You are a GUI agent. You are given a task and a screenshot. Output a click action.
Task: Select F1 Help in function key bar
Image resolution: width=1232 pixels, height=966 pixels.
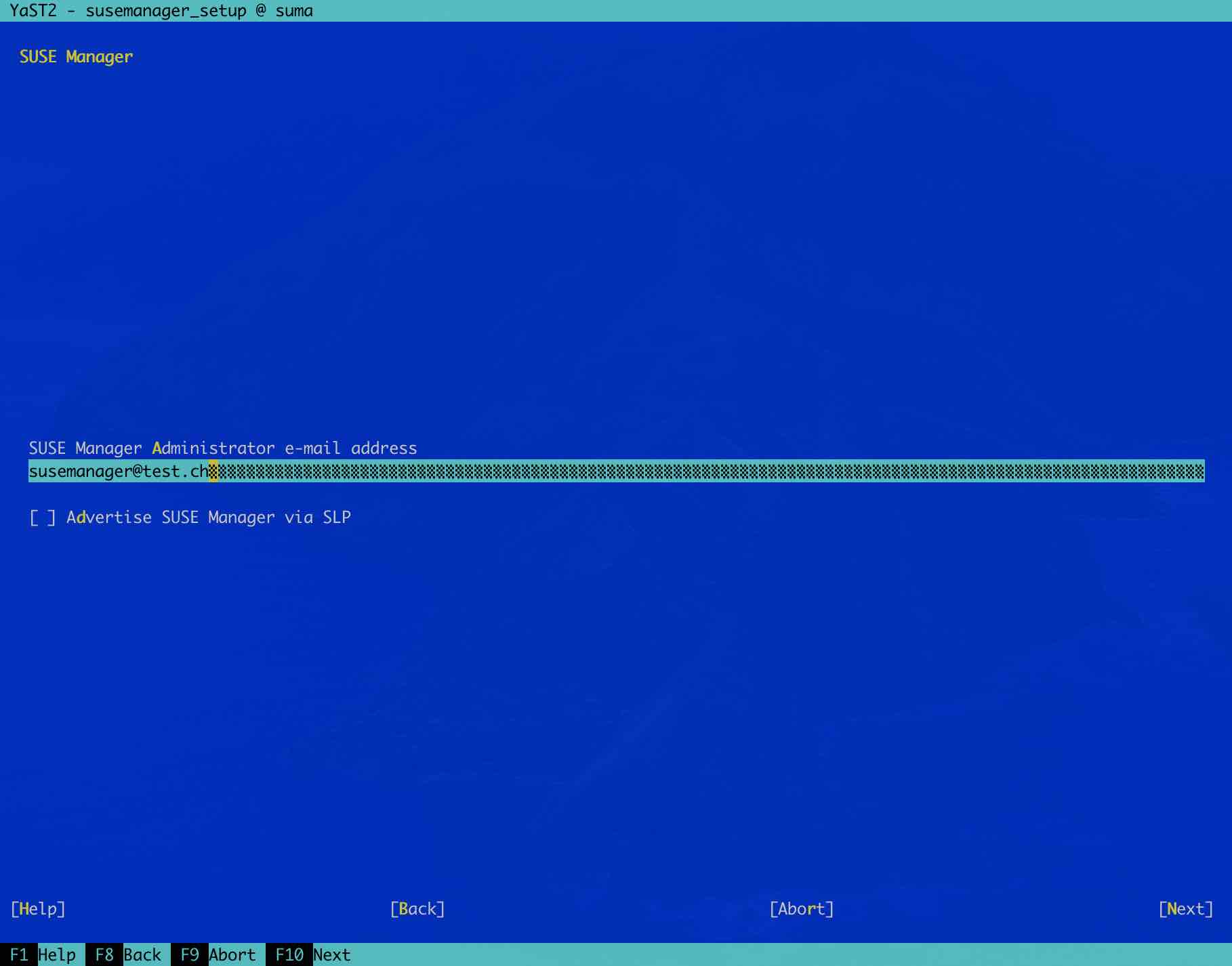43,954
